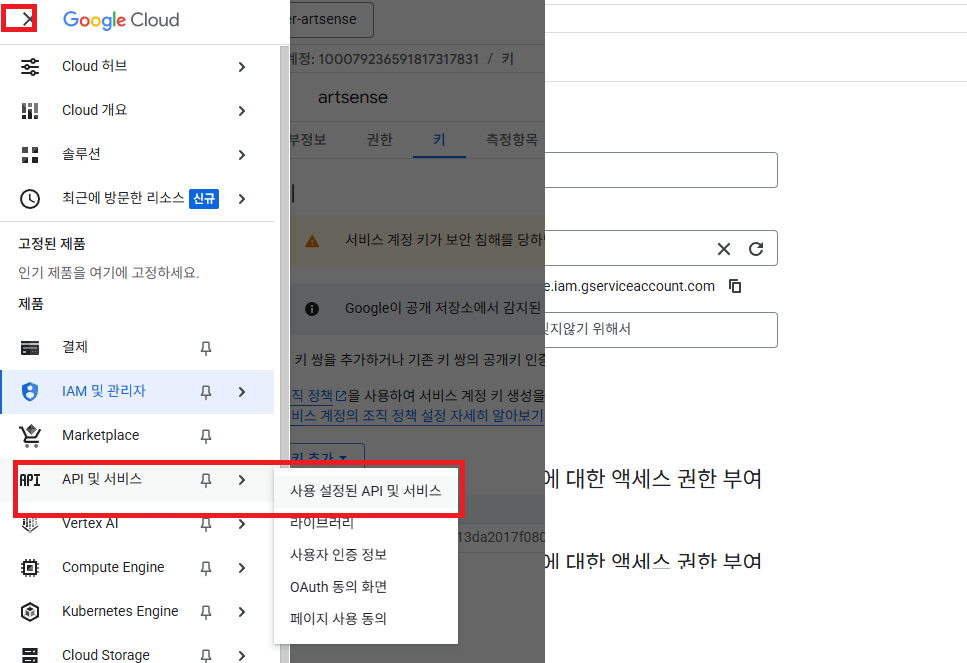Pin Cloud Storage to fixed products
This screenshot has height=663, width=967.
tap(206, 656)
